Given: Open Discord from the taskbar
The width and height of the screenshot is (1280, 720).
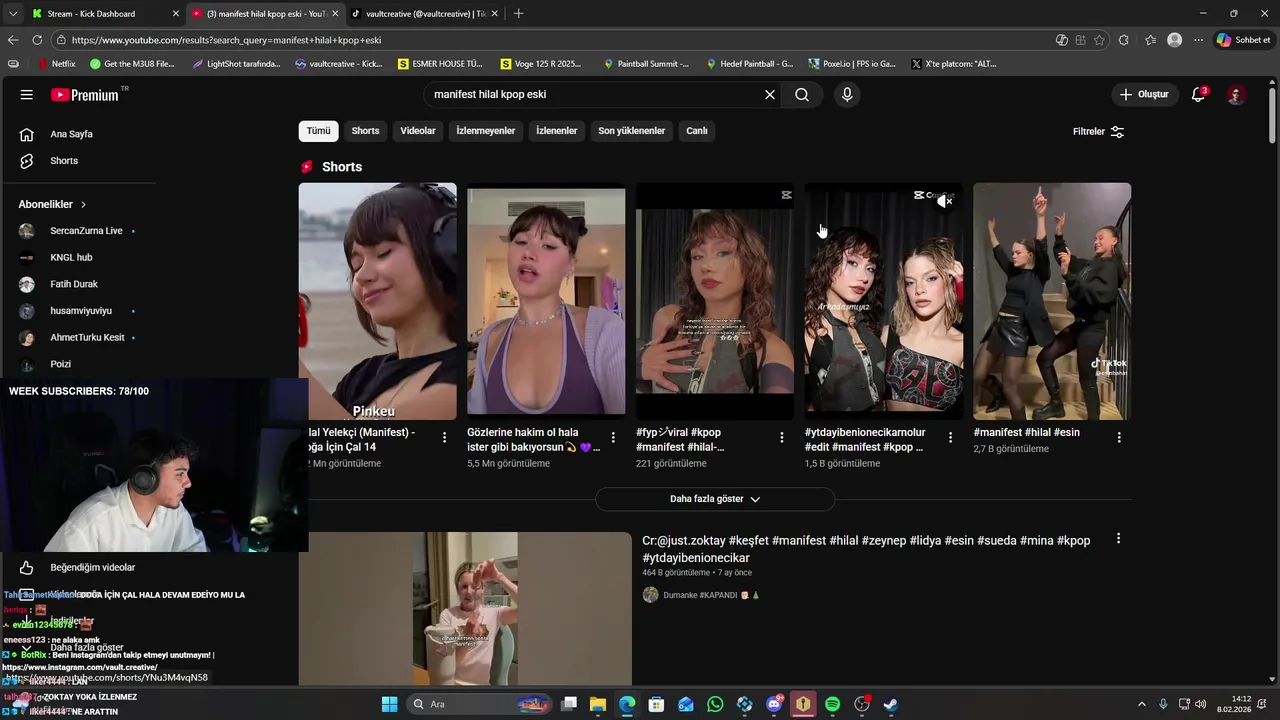Looking at the screenshot, I should tap(774, 704).
